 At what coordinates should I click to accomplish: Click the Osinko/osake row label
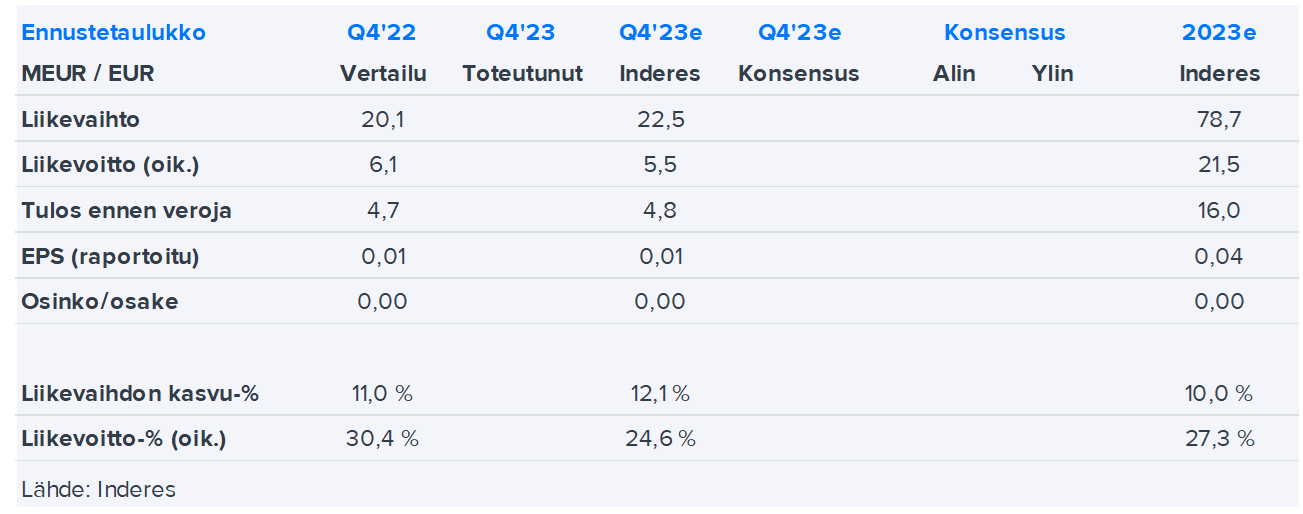99,302
